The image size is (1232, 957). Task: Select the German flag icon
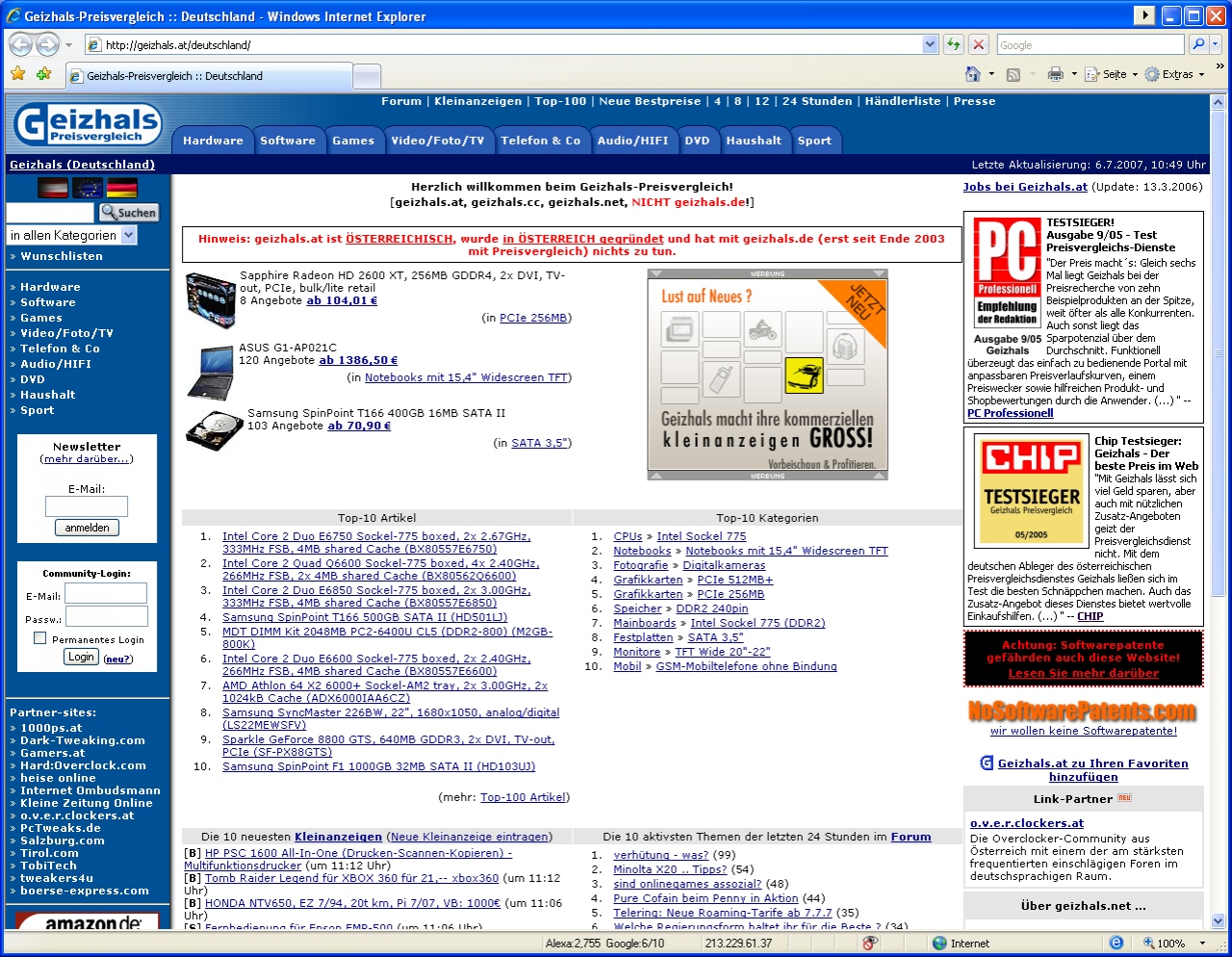point(122,188)
